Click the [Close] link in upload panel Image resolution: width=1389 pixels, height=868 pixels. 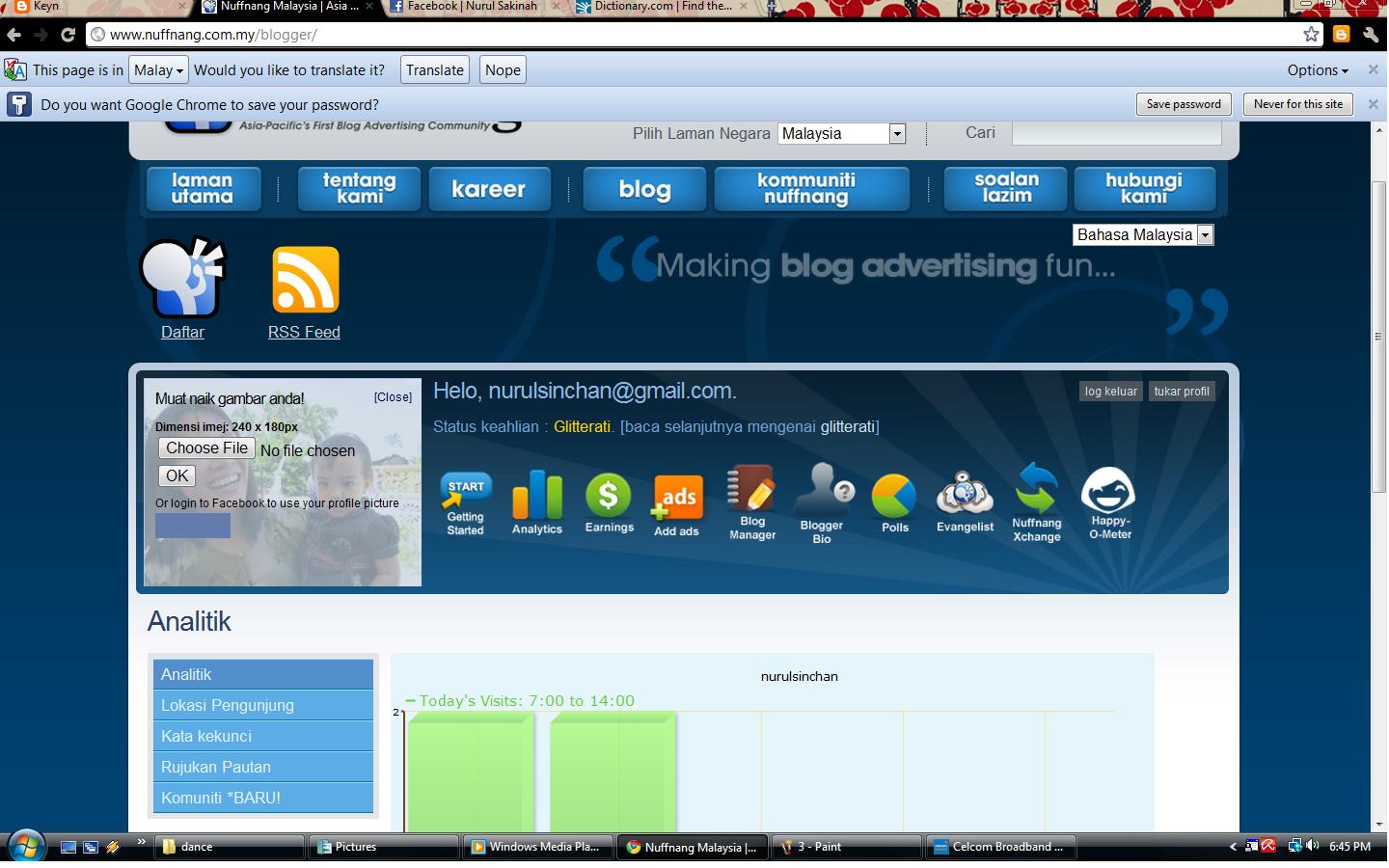tap(393, 396)
